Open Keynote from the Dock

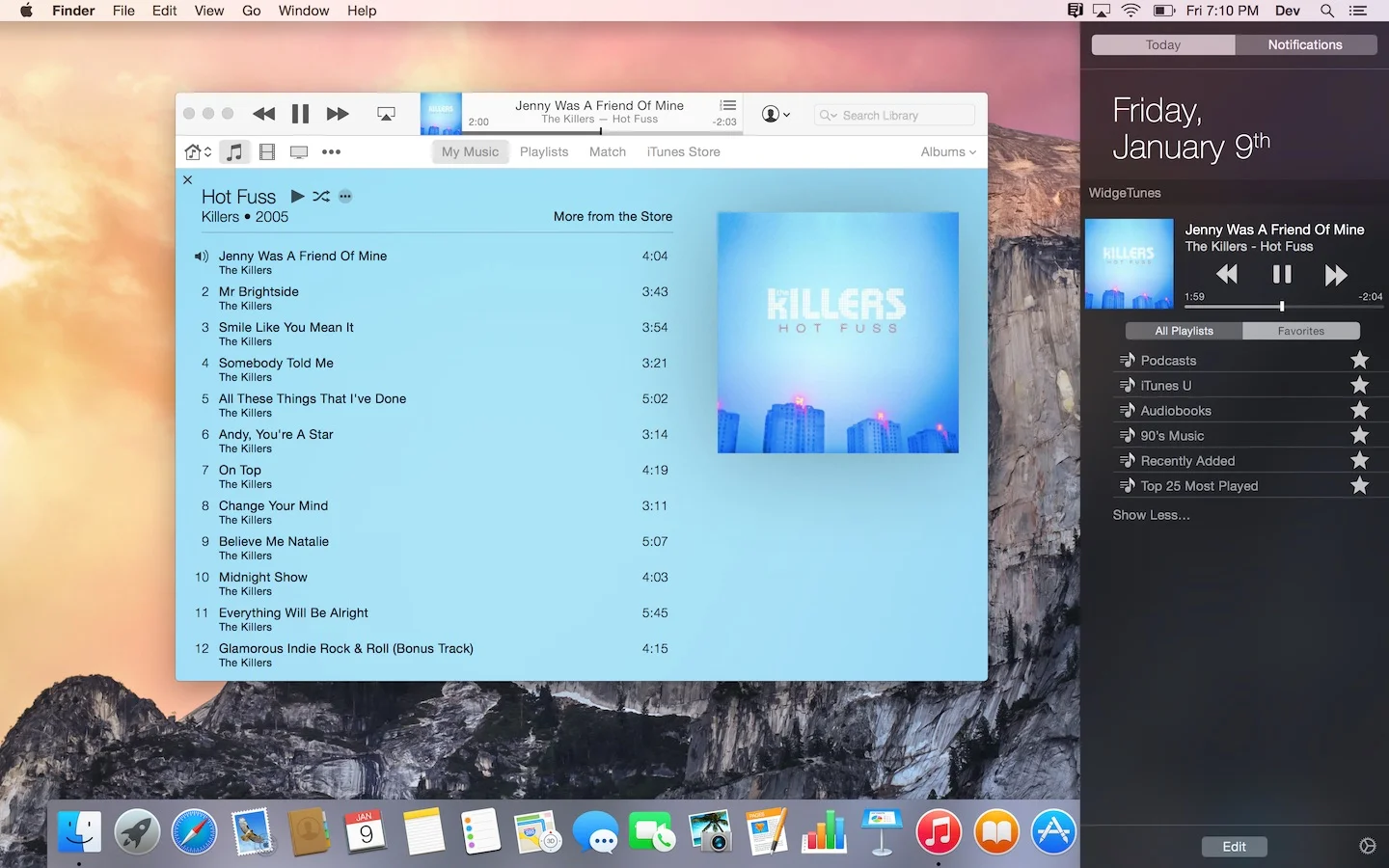tap(882, 831)
